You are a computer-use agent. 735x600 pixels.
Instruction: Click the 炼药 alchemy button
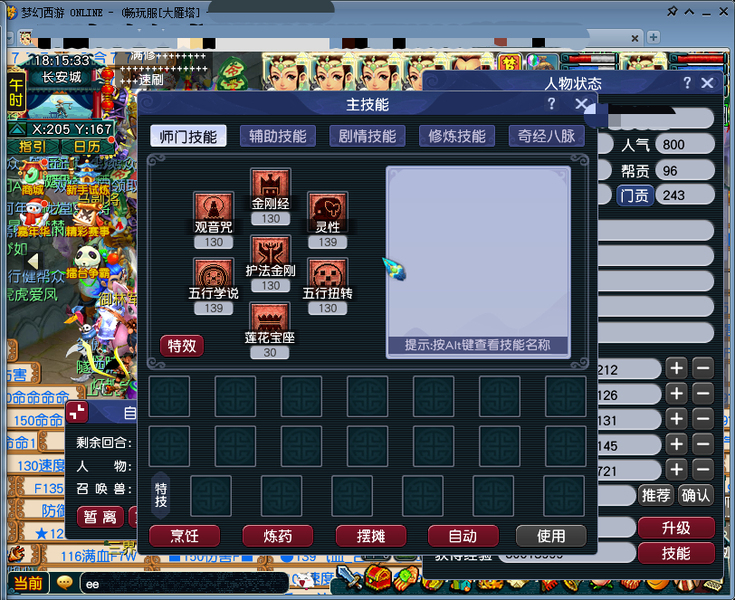coord(278,536)
